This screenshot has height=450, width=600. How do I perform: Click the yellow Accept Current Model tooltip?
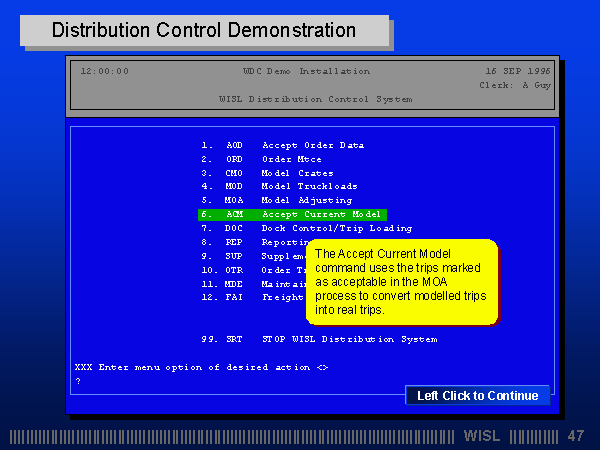point(400,282)
